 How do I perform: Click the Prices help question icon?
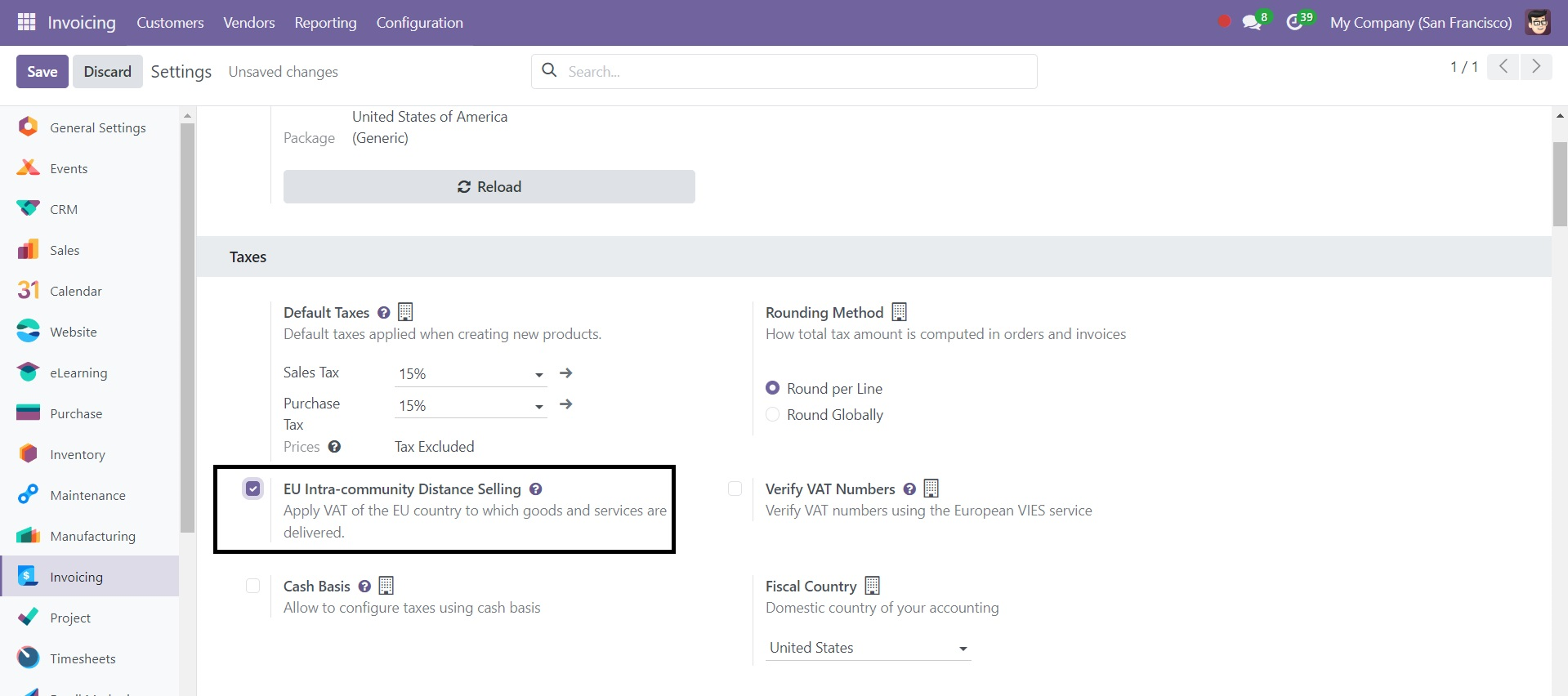click(x=334, y=447)
